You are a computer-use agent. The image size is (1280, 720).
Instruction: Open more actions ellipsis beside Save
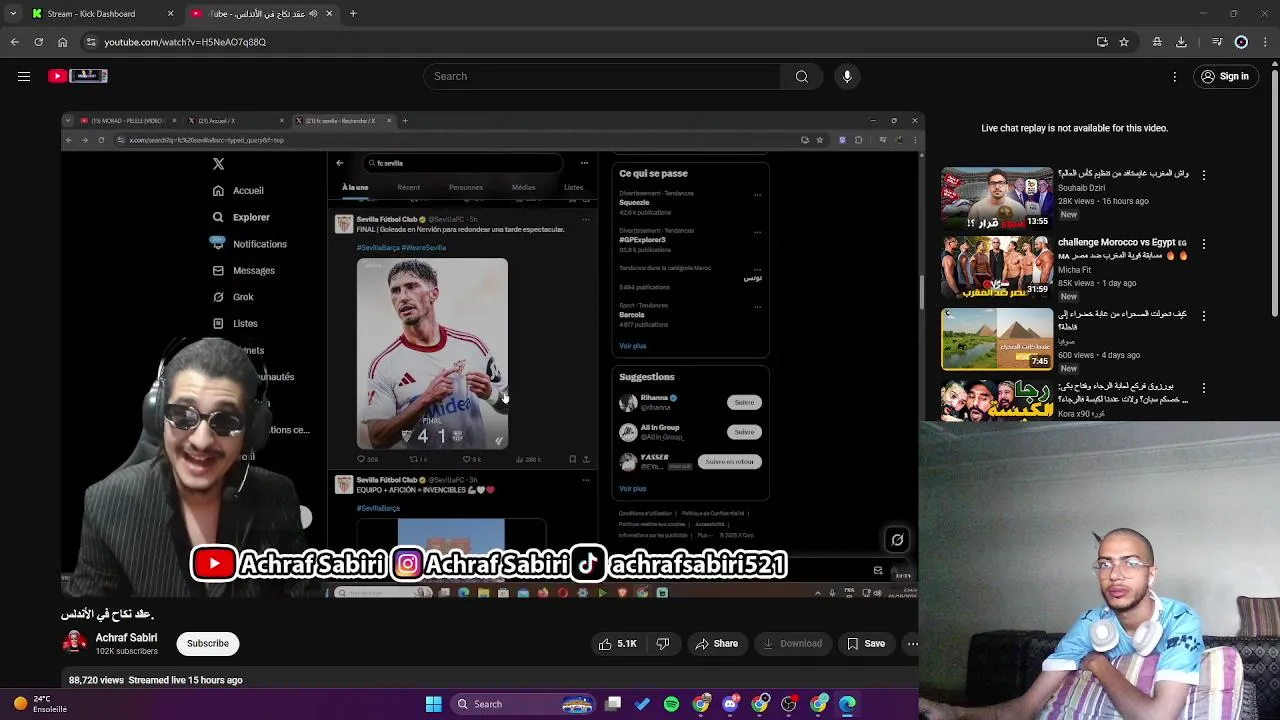tap(913, 644)
